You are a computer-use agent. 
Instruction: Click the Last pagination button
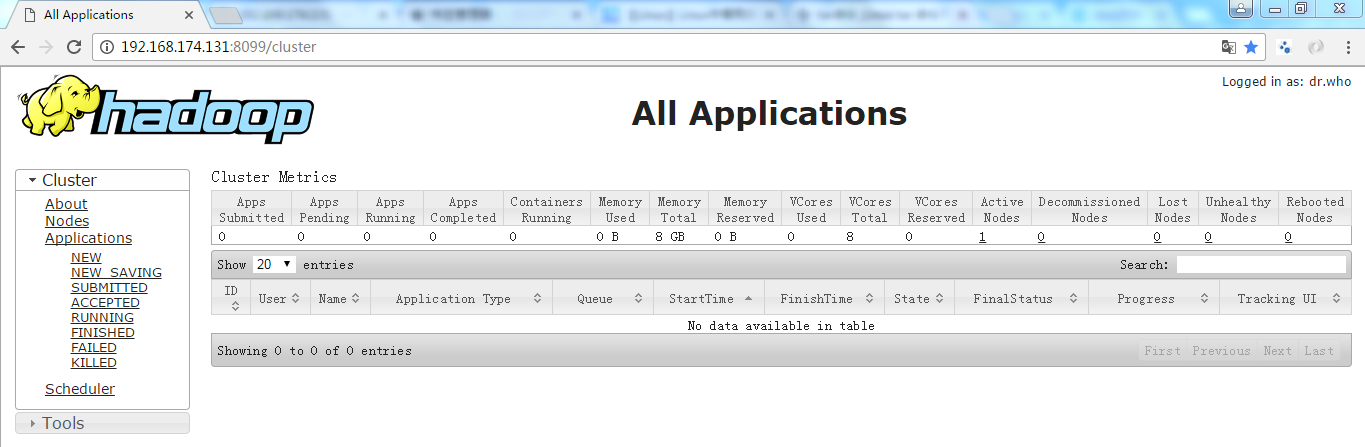pos(1319,351)
